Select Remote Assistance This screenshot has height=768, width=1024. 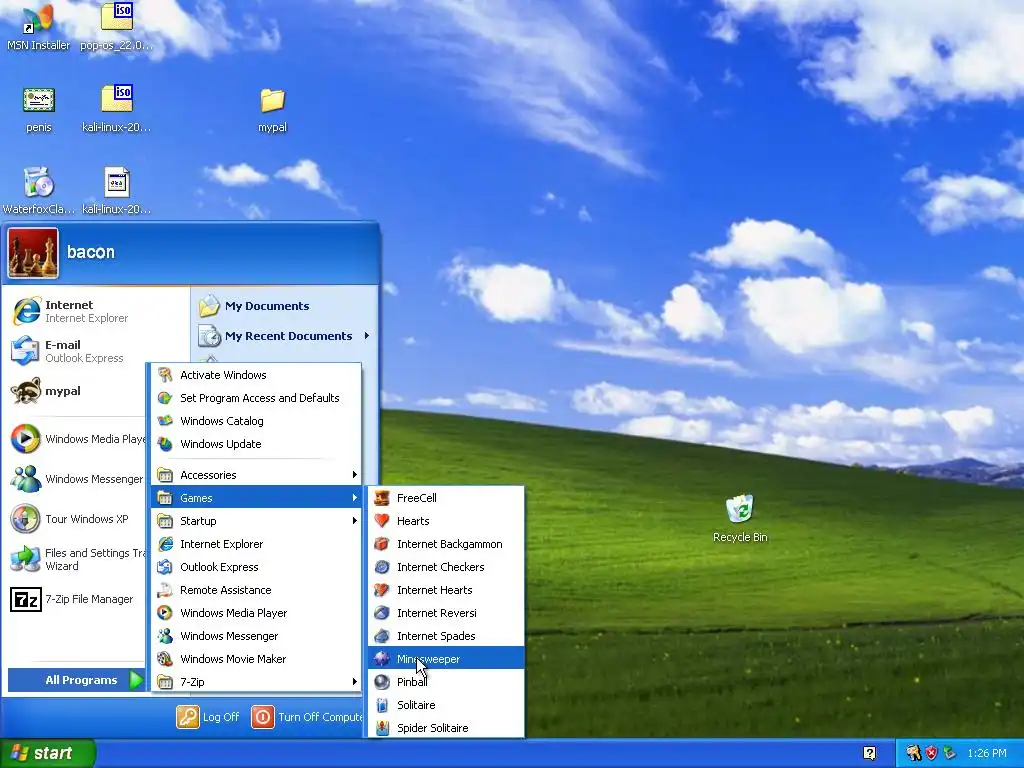(x=256, y=590)
